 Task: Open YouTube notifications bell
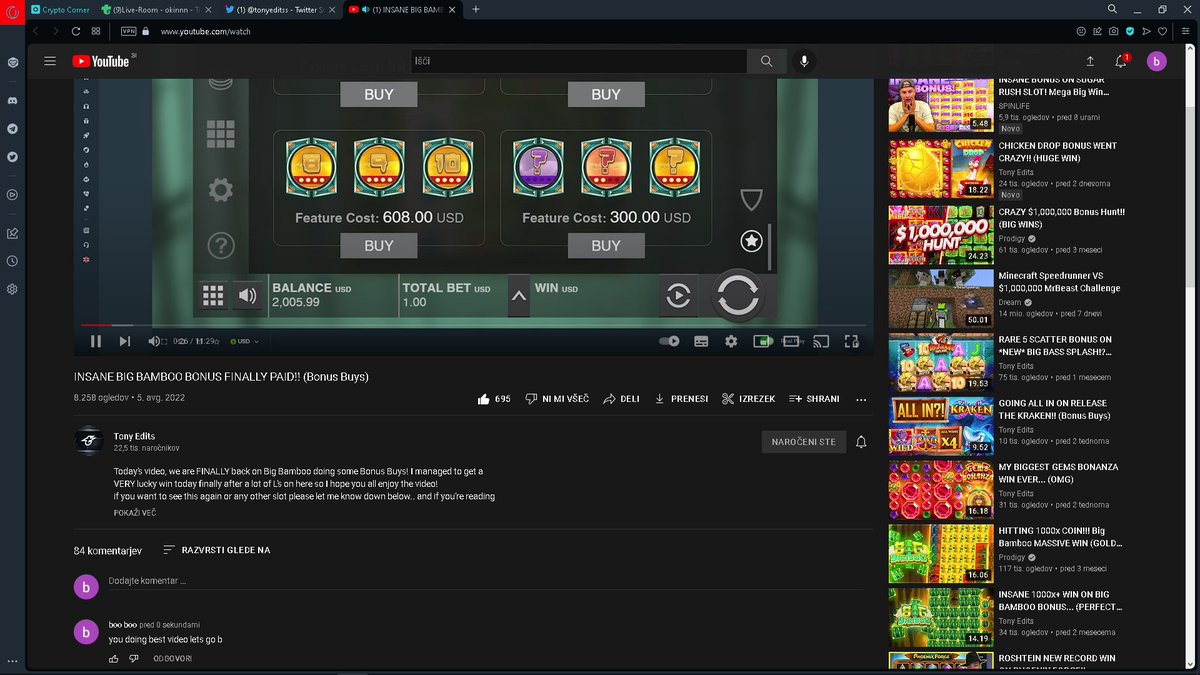point(1121,61)
